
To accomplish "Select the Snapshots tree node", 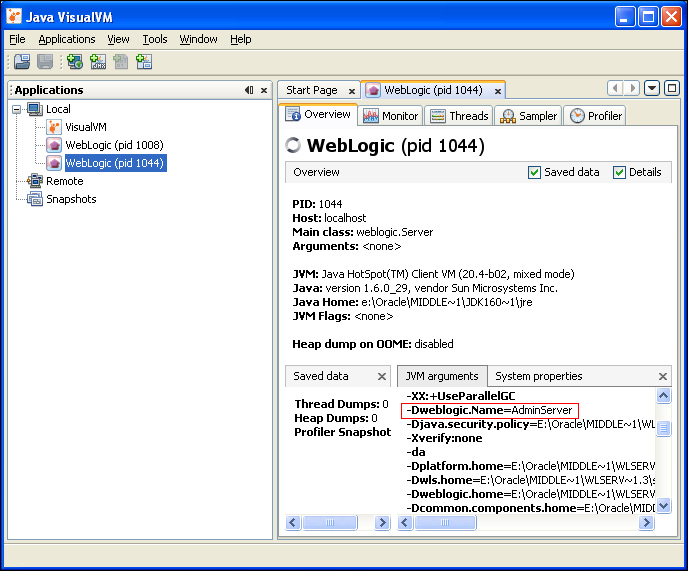I will 71,199.
